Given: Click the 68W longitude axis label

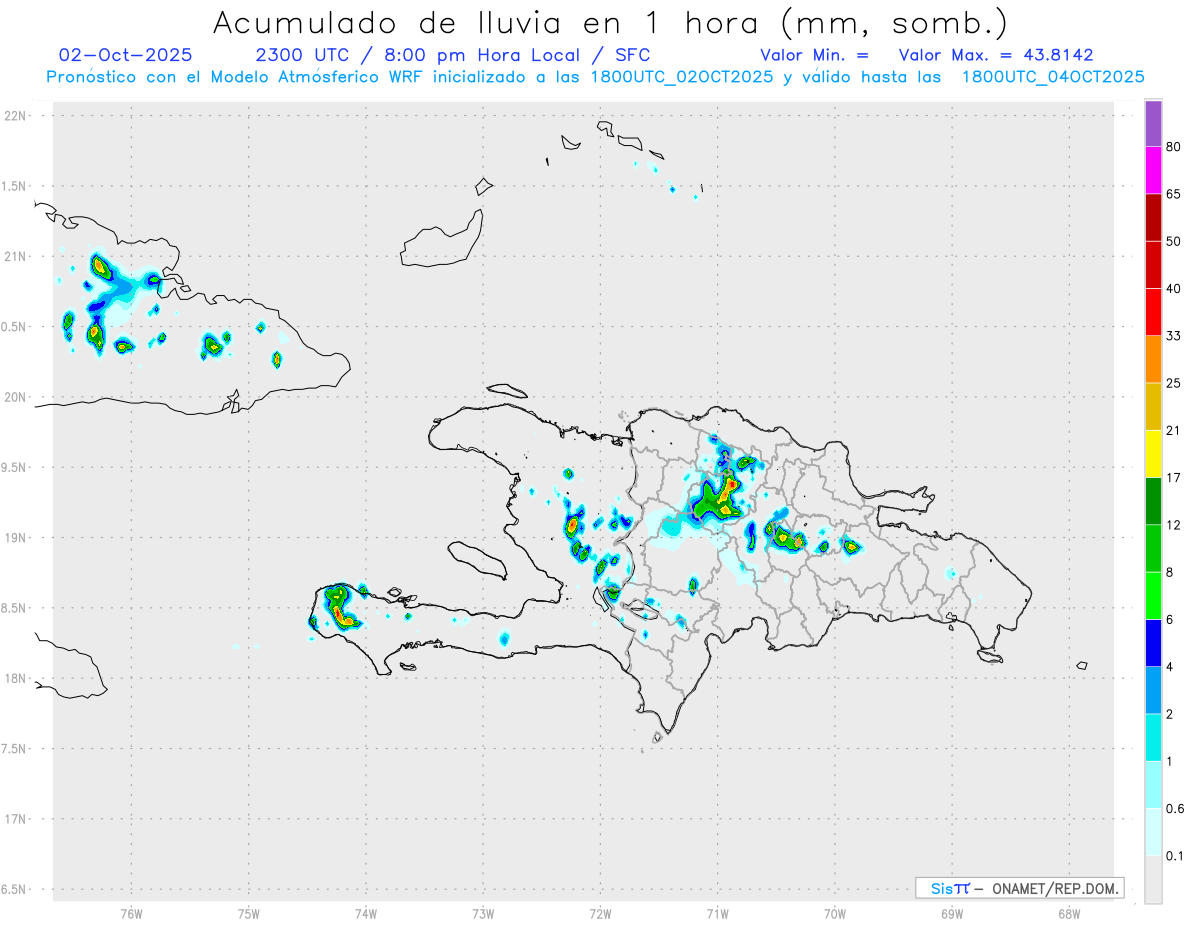Looking at the screenshot, I should click(1069, 913).
